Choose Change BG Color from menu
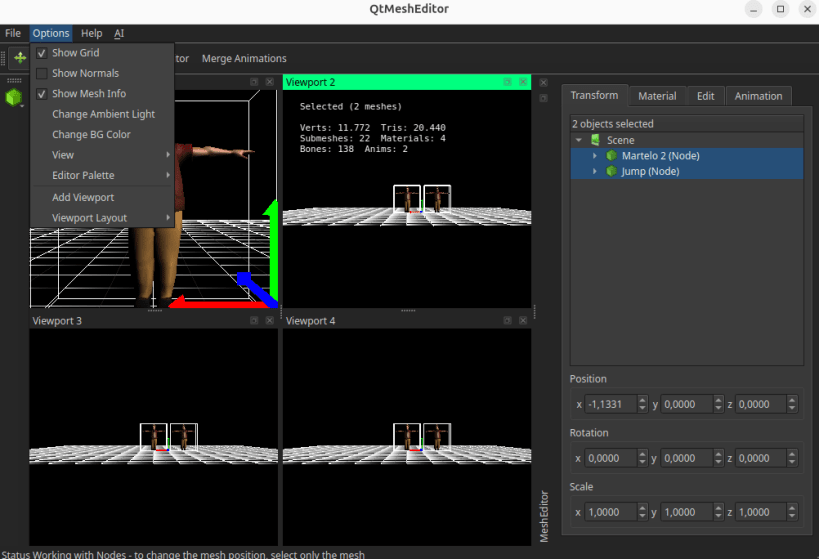 91,135
